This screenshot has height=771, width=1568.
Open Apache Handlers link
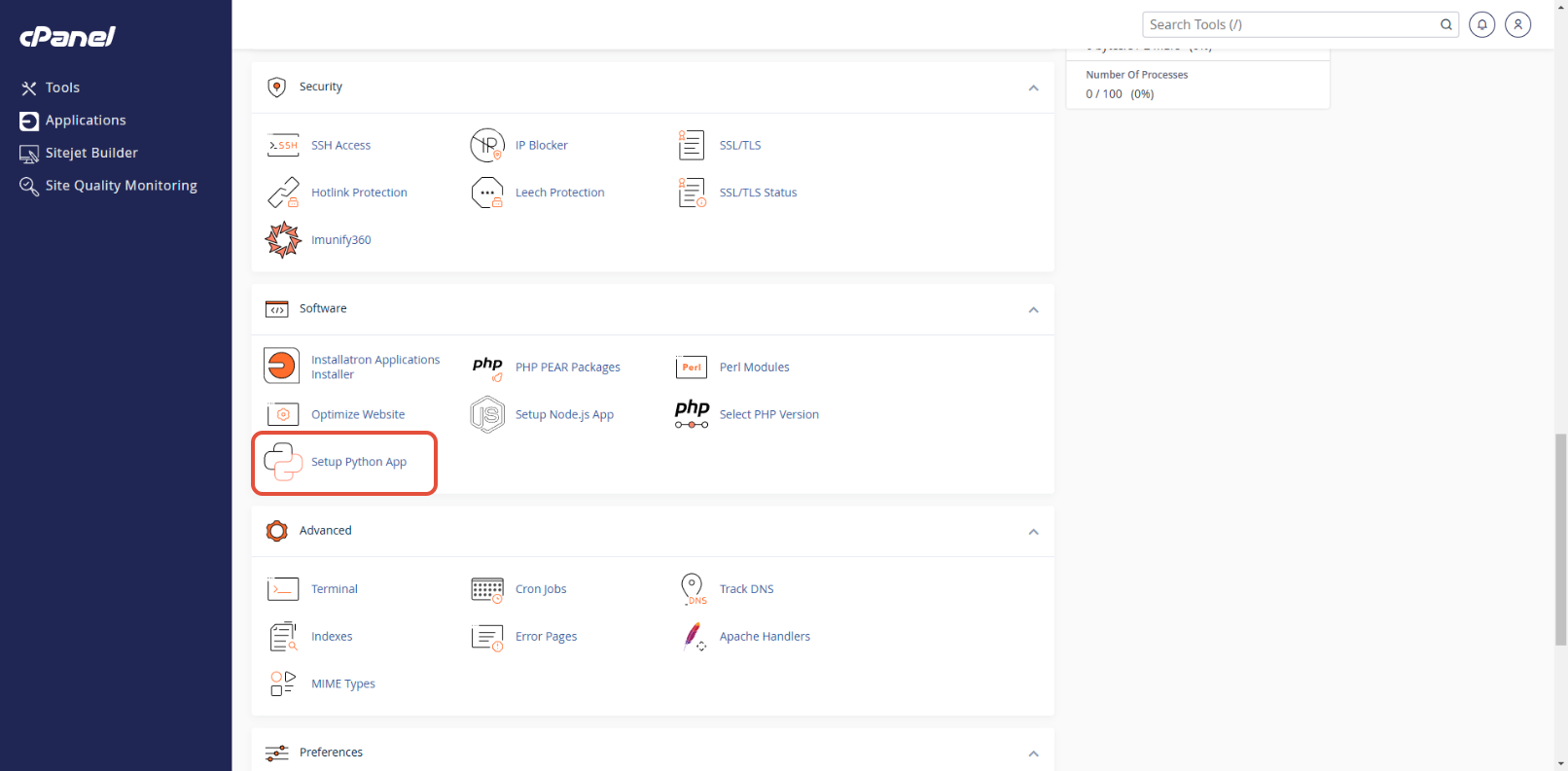tap(765, 637)
